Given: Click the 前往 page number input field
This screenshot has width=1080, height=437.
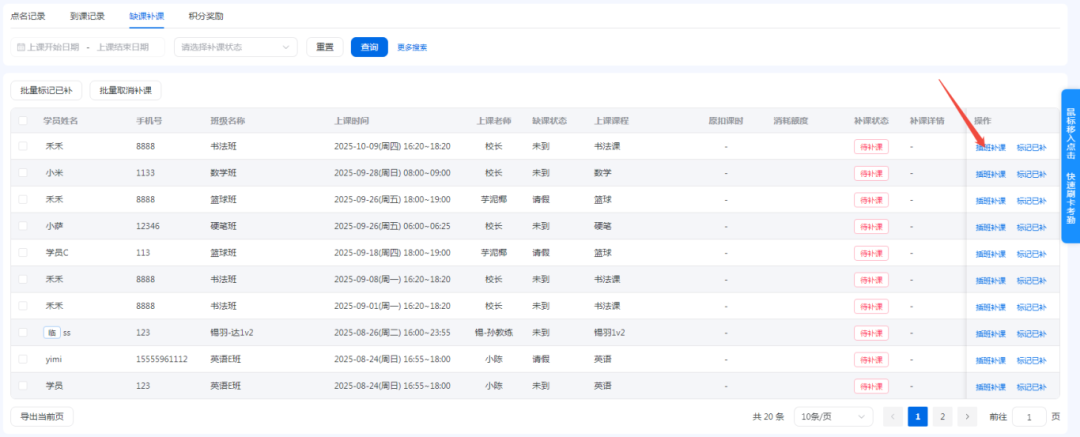Looking at the screenshot, I should (x=1029, y=417).
